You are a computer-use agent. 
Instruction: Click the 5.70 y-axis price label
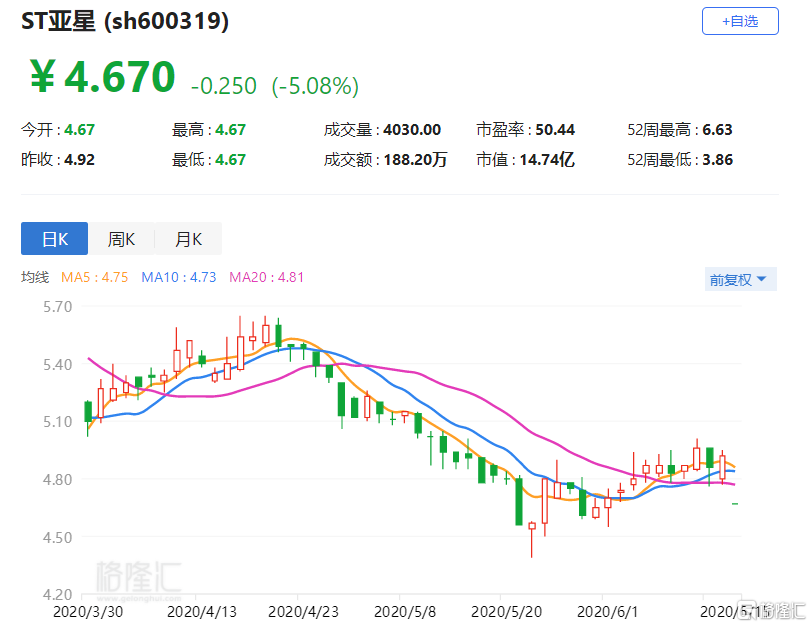tap(57, 307)
